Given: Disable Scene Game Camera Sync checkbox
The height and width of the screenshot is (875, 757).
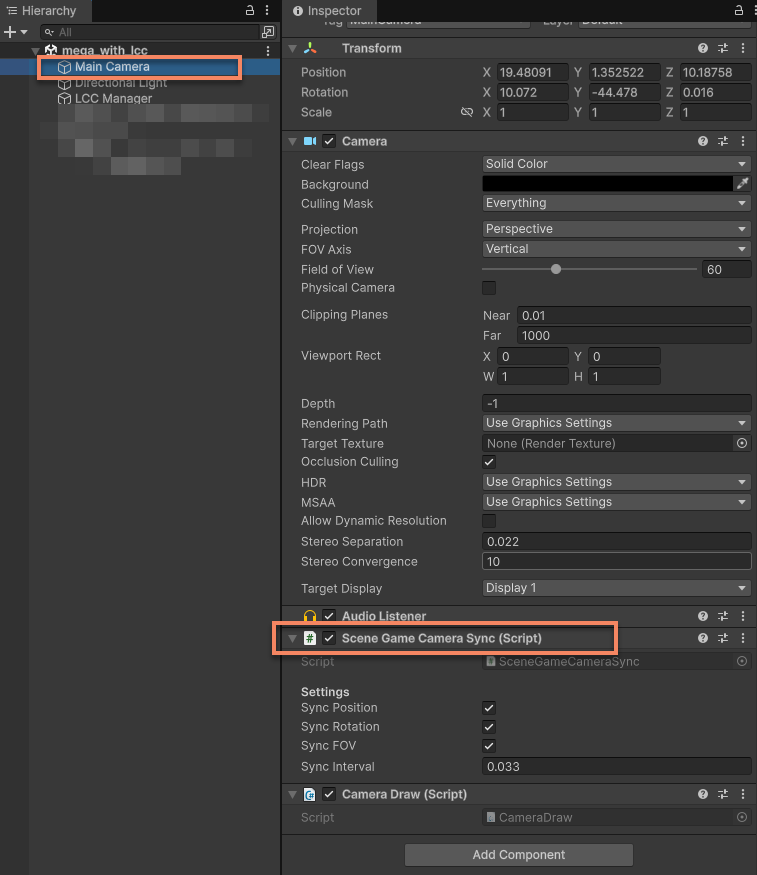Looking at the screenshot, I should (329, 638).
